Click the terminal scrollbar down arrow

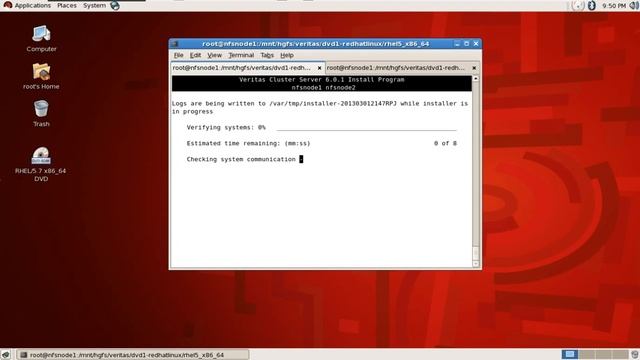pos(476,264)
